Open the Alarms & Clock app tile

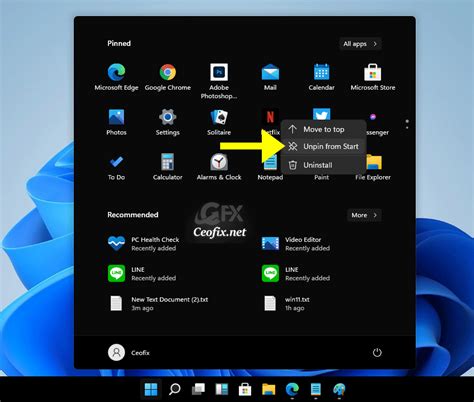click(x=219, y=167)
